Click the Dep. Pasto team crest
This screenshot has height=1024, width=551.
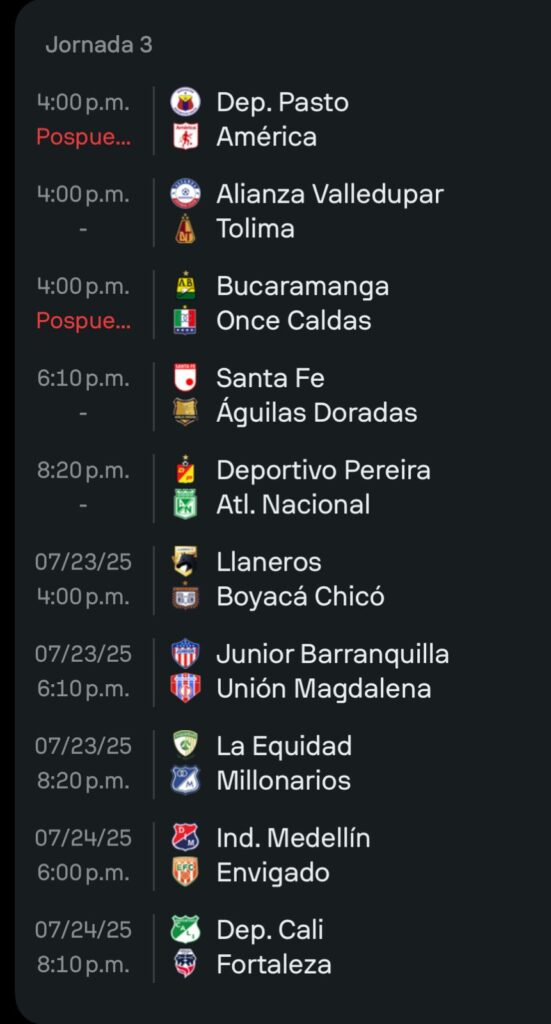coord(185,103)
